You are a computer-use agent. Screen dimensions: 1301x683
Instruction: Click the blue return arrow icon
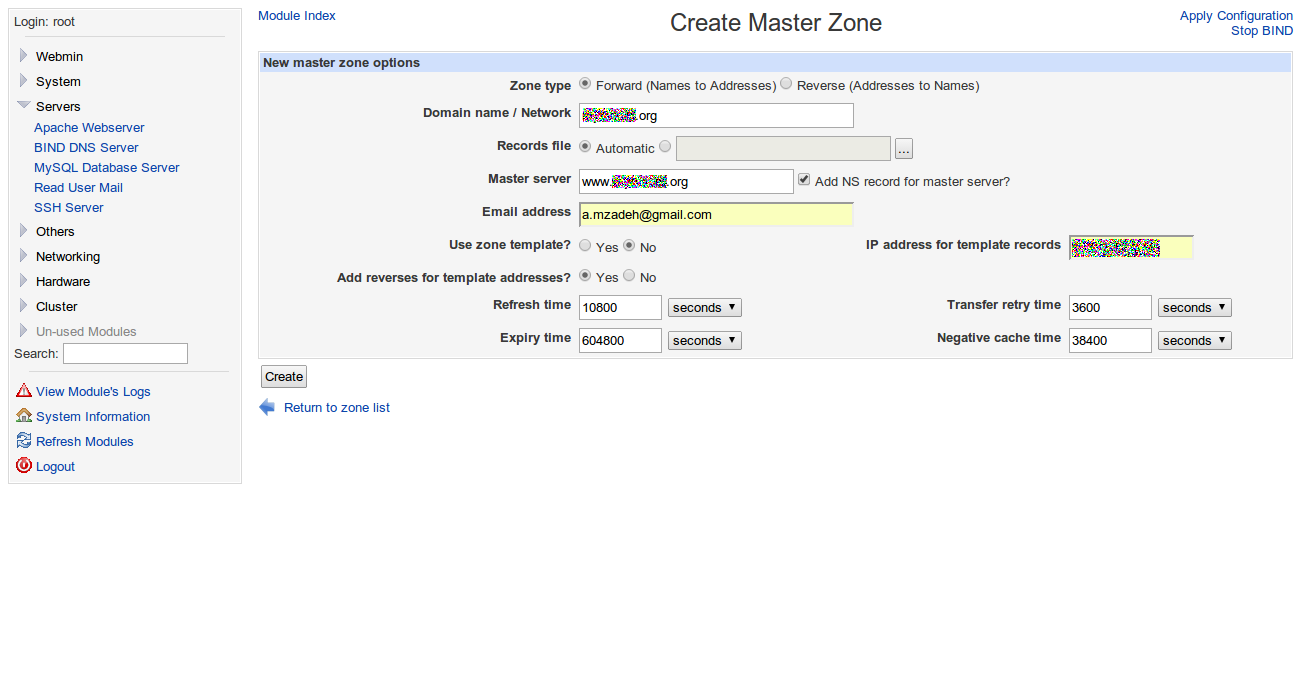pyautogui.click(x=267, y=407)
